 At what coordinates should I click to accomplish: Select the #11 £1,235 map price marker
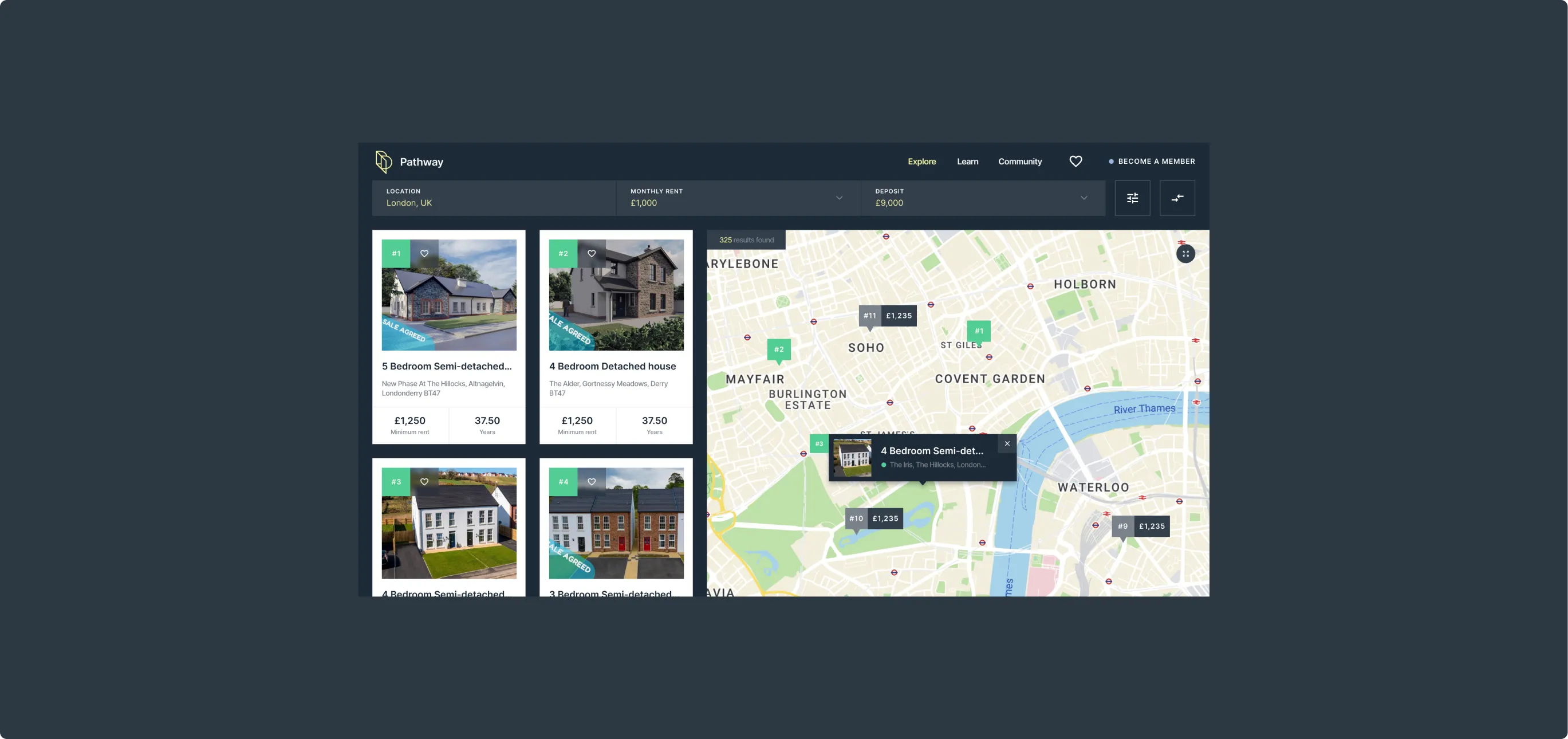pos(888,316)
